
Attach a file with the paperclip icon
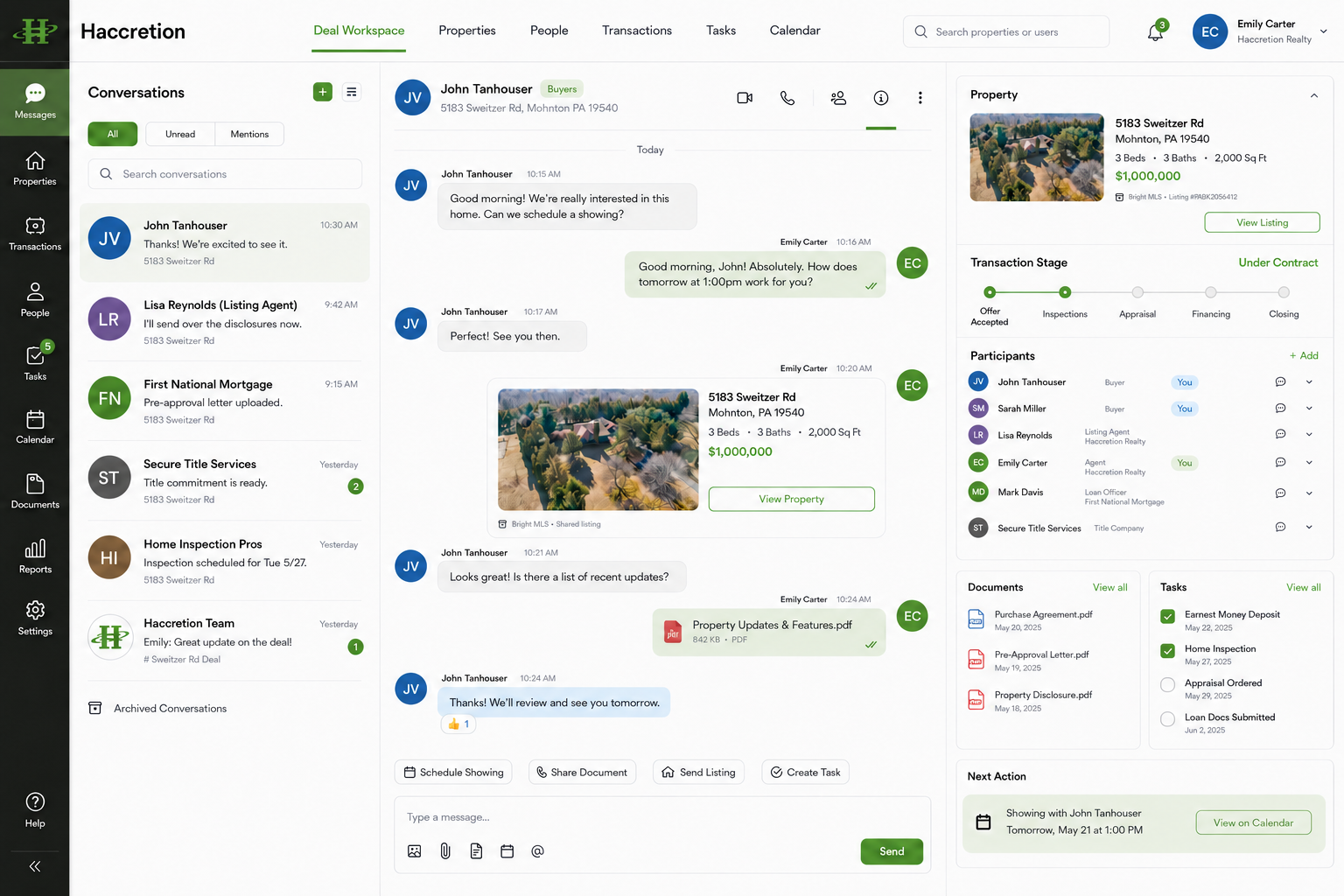click(445, 851)
